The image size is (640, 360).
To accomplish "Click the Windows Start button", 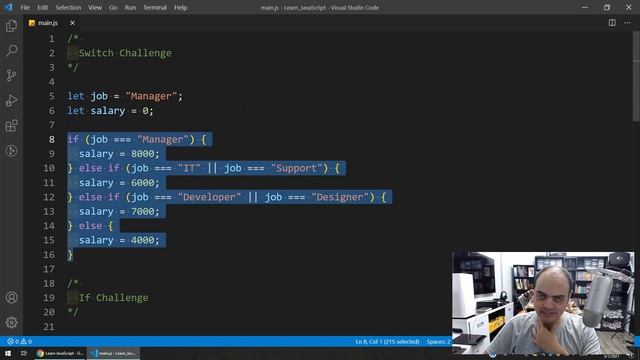I will tap(8, 353).
